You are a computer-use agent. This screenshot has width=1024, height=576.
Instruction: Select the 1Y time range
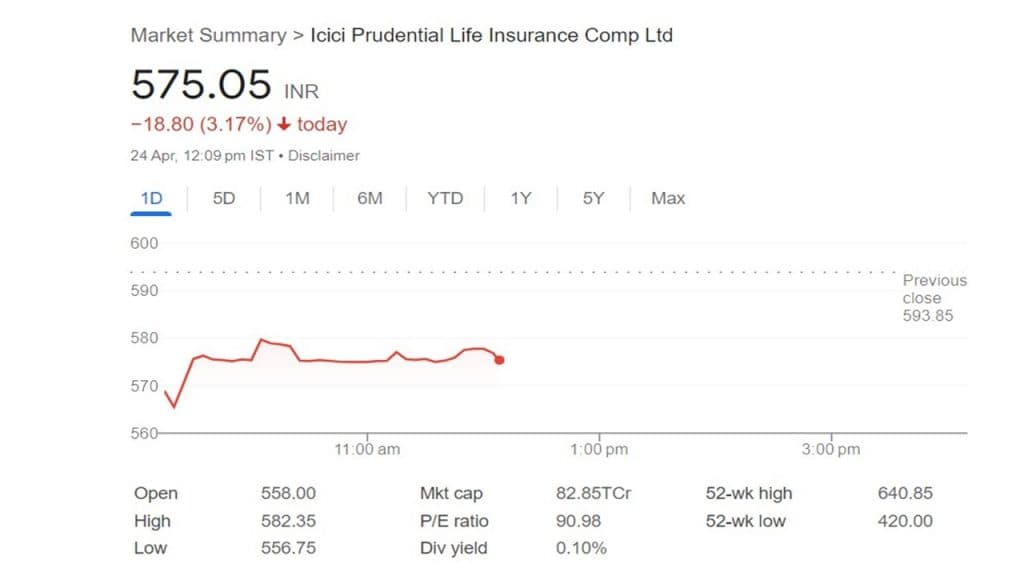pos(521,198)
